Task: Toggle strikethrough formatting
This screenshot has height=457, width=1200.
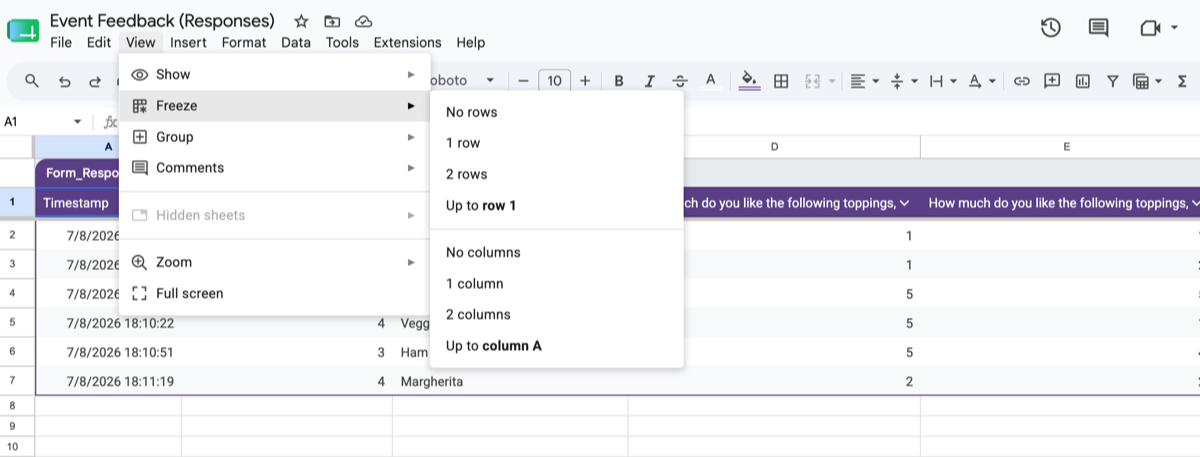Action: (x=680, y=81)
